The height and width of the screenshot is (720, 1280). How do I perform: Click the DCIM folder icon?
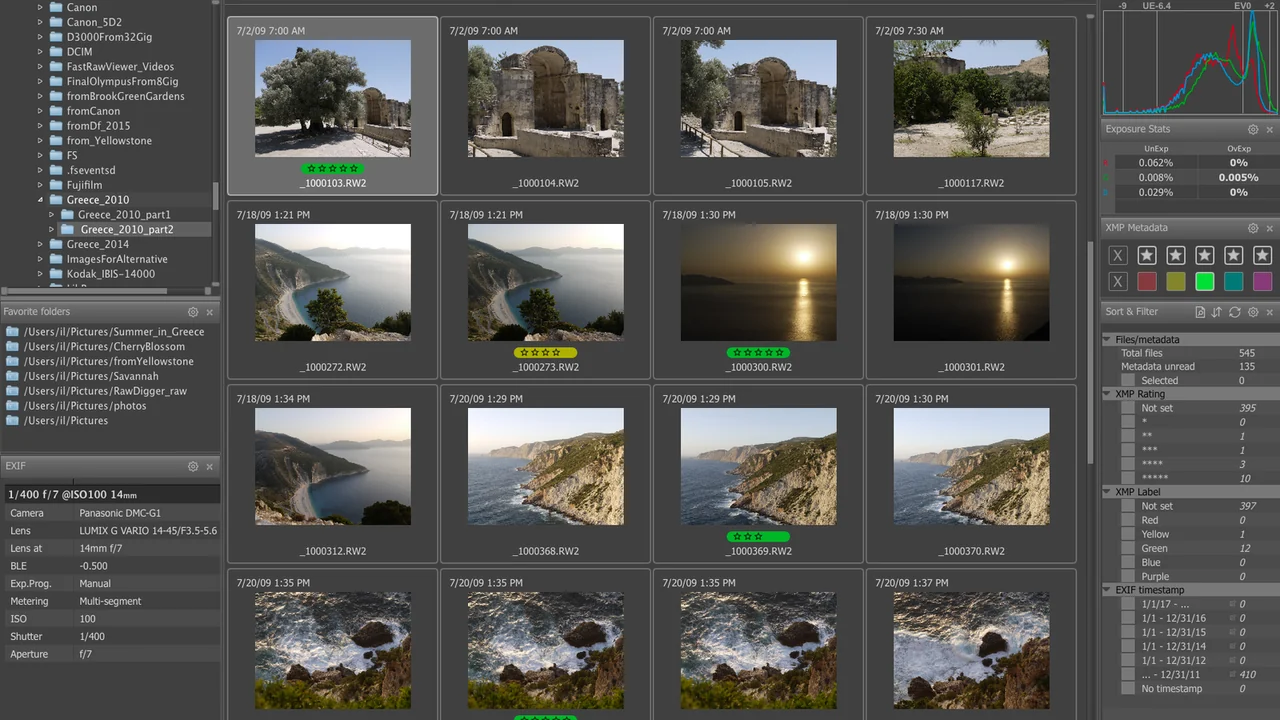tap(56, 52)
